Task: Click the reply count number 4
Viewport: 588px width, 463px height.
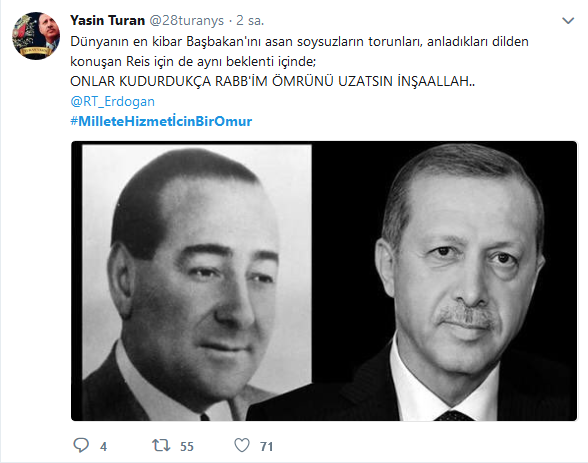Action: coord(104,447)
